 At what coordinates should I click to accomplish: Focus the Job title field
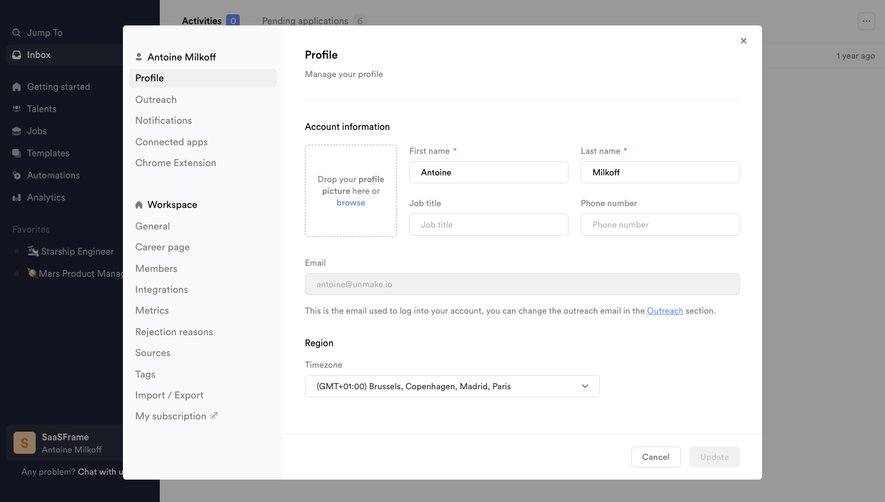coord(488,224)
